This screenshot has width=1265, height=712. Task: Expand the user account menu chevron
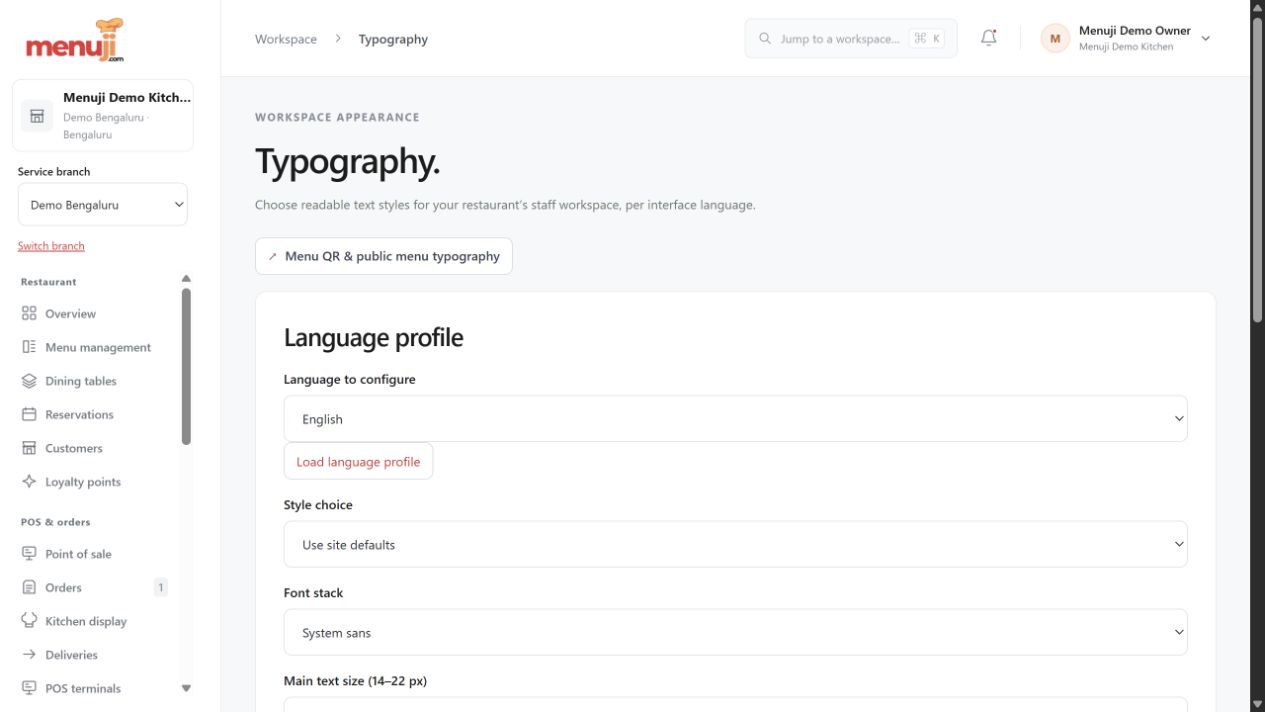click(x=1205, y=39)
